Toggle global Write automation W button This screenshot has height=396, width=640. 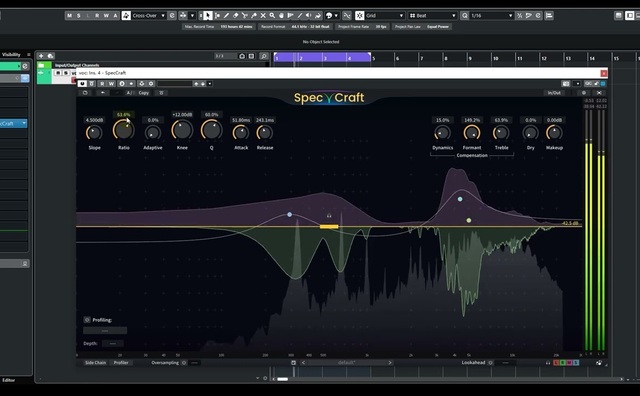[x=106, y=16]
